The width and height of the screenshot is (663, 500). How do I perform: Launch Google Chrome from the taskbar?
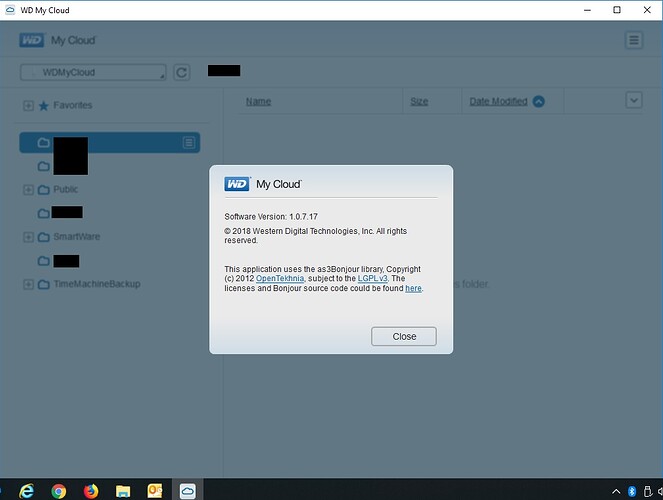(59, 491)
